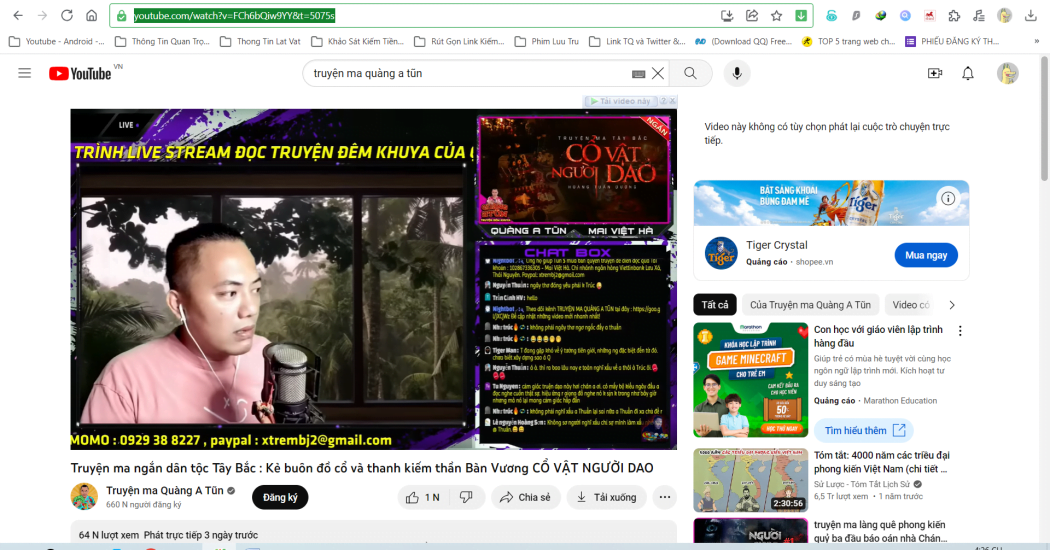Click the 'Tải xuống' download button
The image size is (1050, 550).
(x=607, y=497)
